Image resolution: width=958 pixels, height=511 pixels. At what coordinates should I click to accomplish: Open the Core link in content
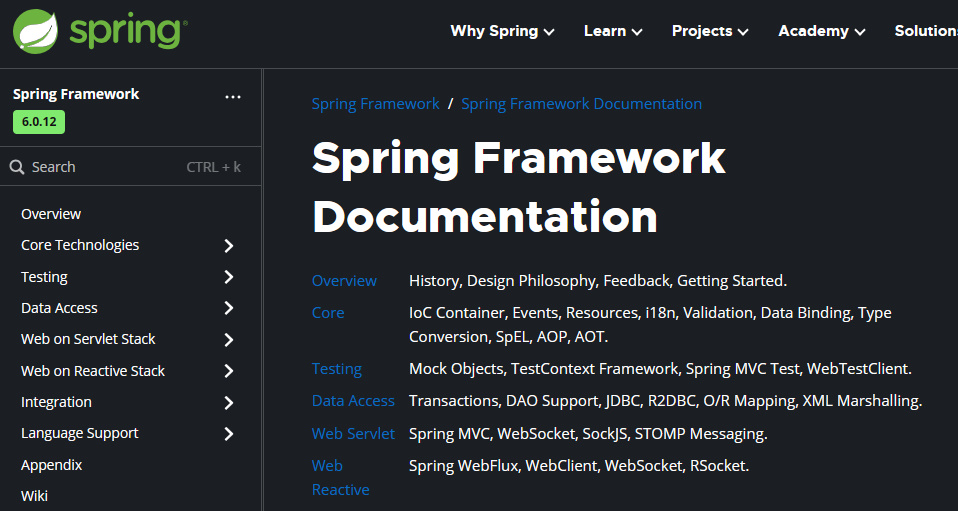click(x=327, y=313)
